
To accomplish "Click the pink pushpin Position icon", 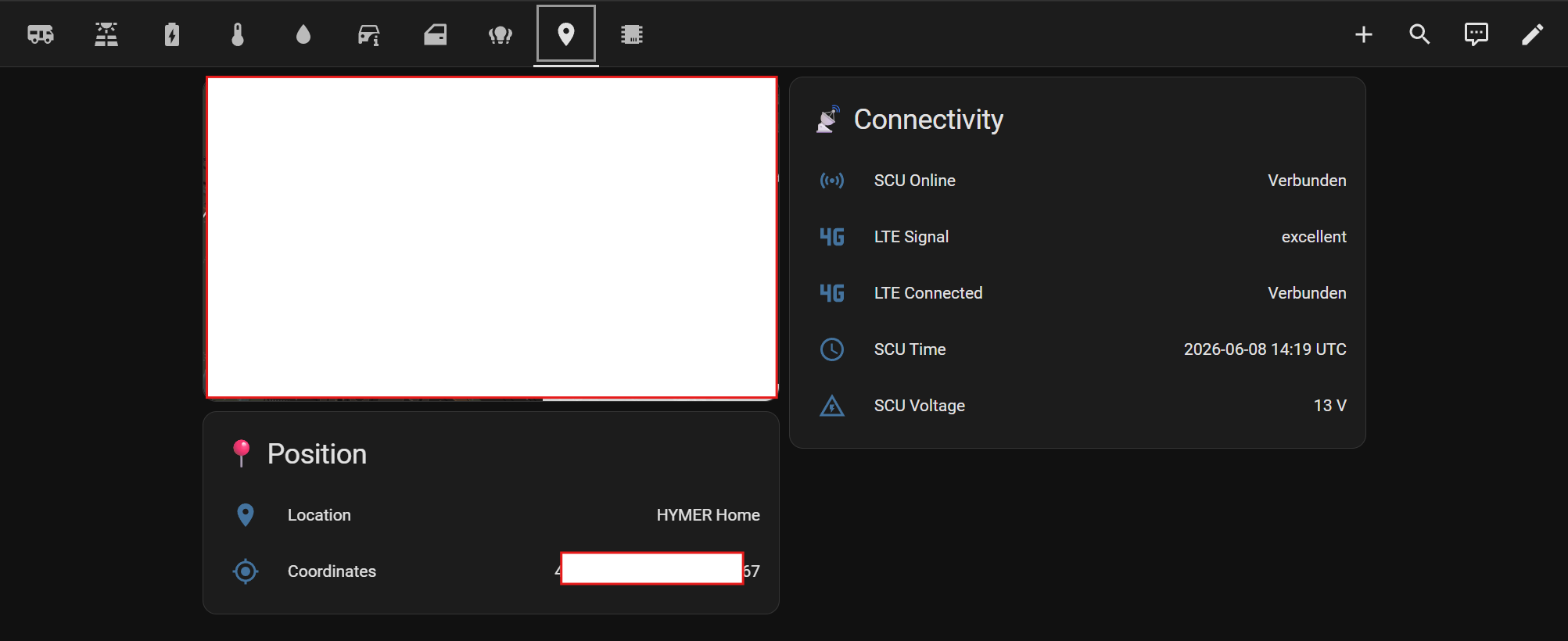I will [x=242, y=453].
